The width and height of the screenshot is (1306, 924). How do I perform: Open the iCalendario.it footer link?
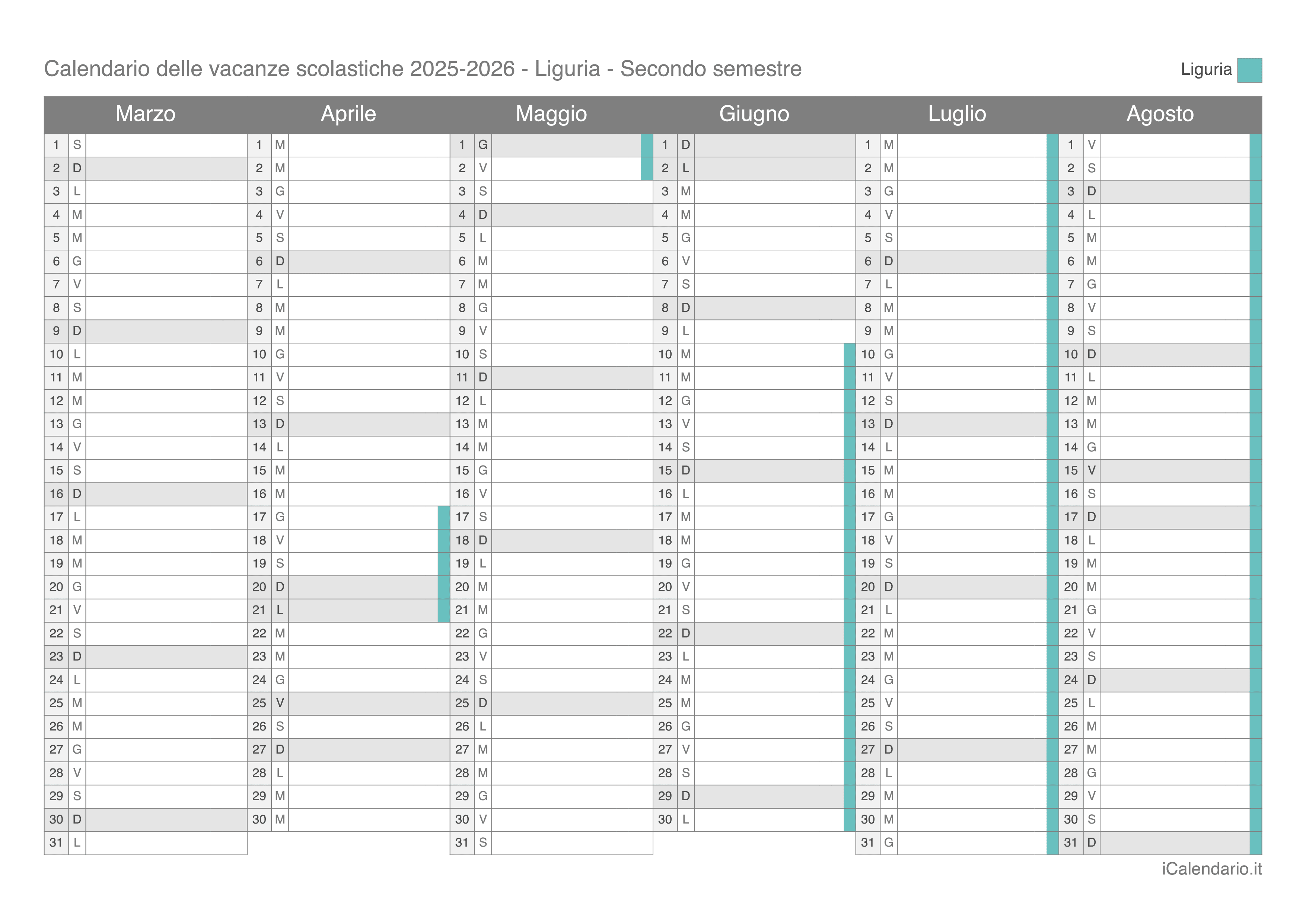pos(1212,869)
